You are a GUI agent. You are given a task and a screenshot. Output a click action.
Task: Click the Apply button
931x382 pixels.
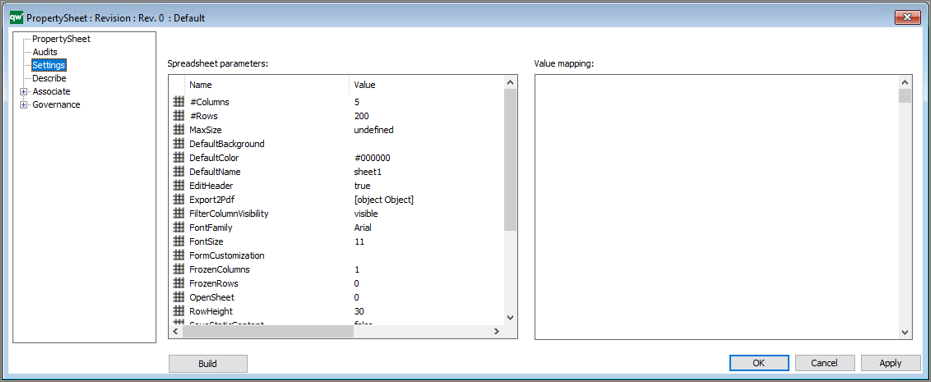tap(890, 363)
